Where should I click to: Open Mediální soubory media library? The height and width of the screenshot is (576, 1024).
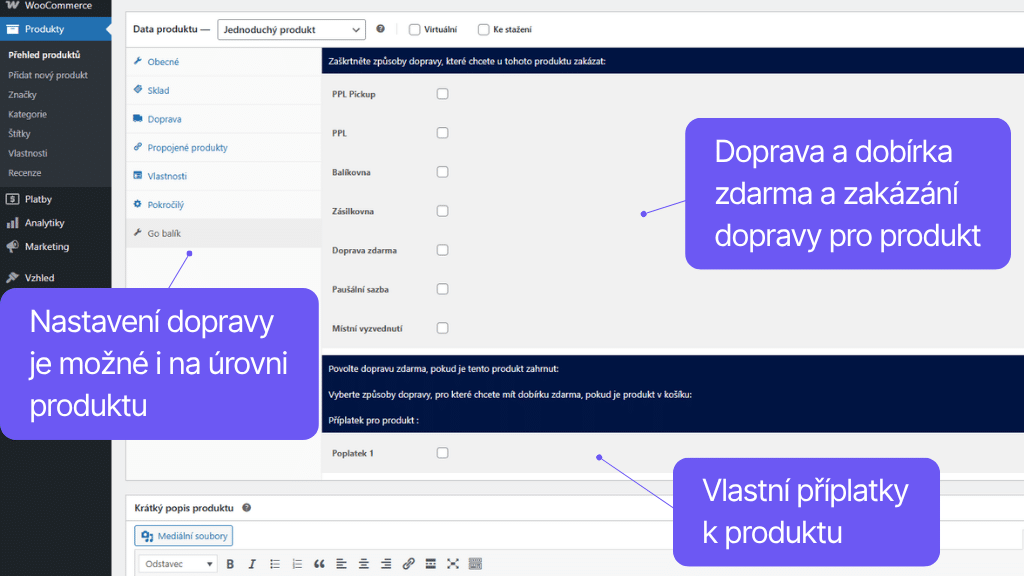pyautogui.click(x=183, y=535)
